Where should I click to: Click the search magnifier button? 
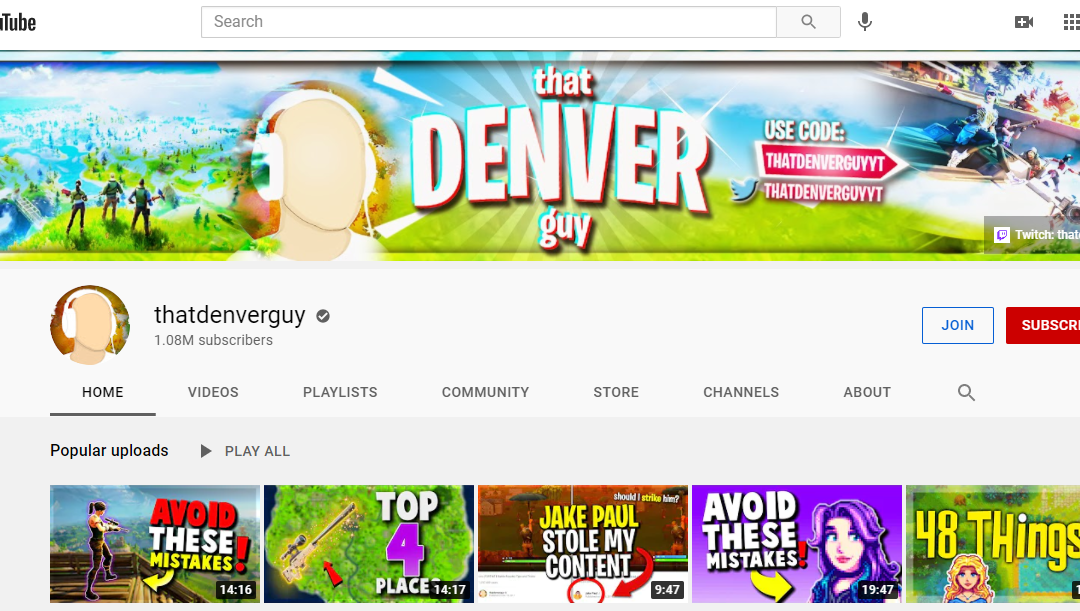click(808, 22)
